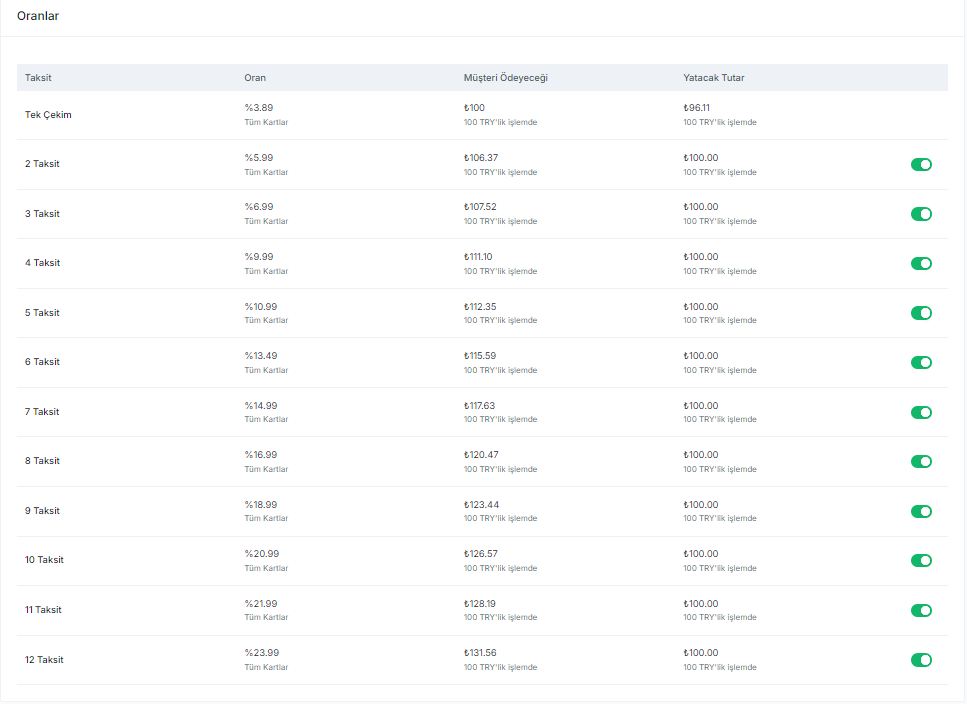The image size is (967, 704).
Task: Select the Tek Çekim row label
Action: (x=48, y=115)
